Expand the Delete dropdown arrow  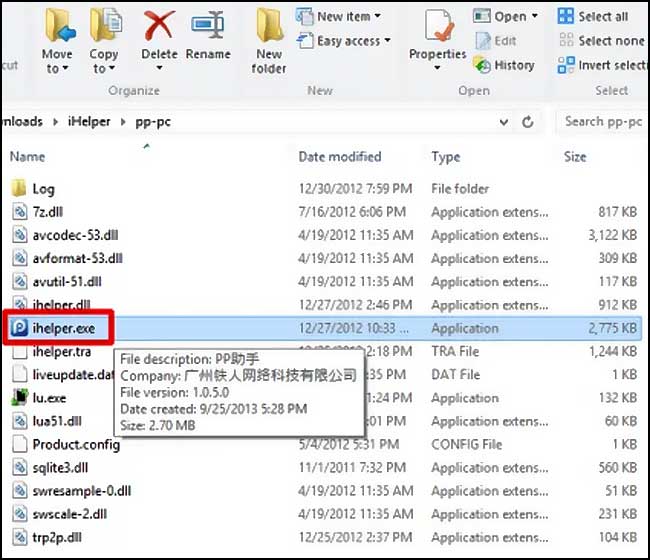(x=159, y=68)
